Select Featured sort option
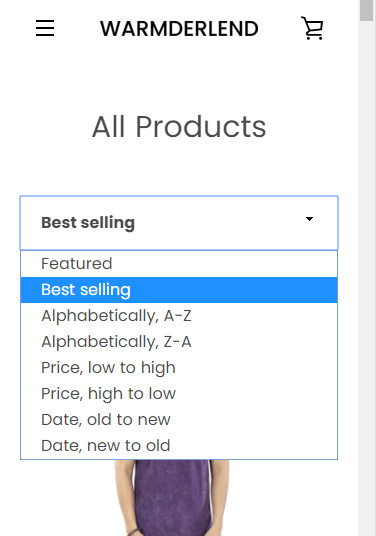 point(179,264)
